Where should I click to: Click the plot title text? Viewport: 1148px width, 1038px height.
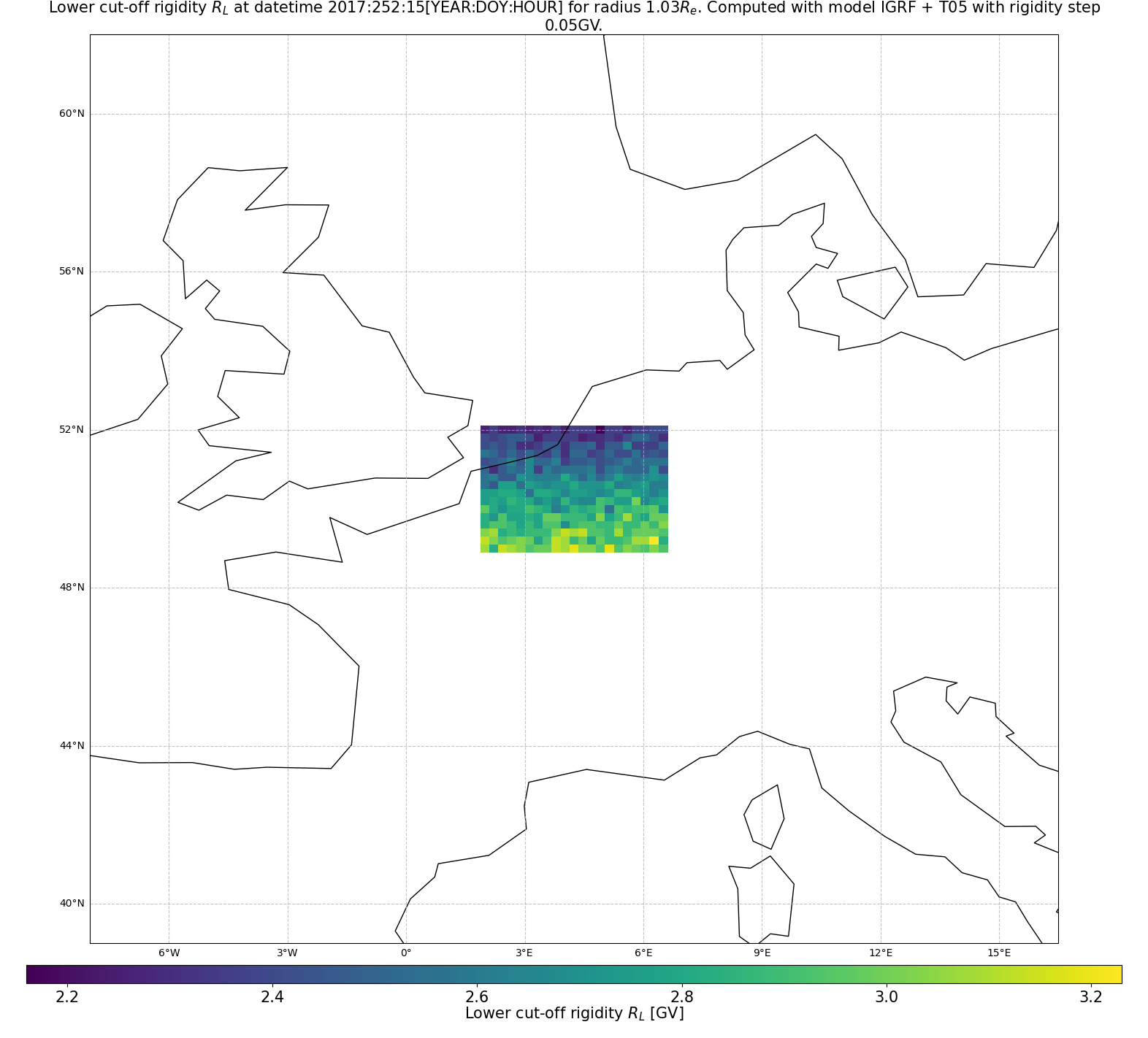574,16
